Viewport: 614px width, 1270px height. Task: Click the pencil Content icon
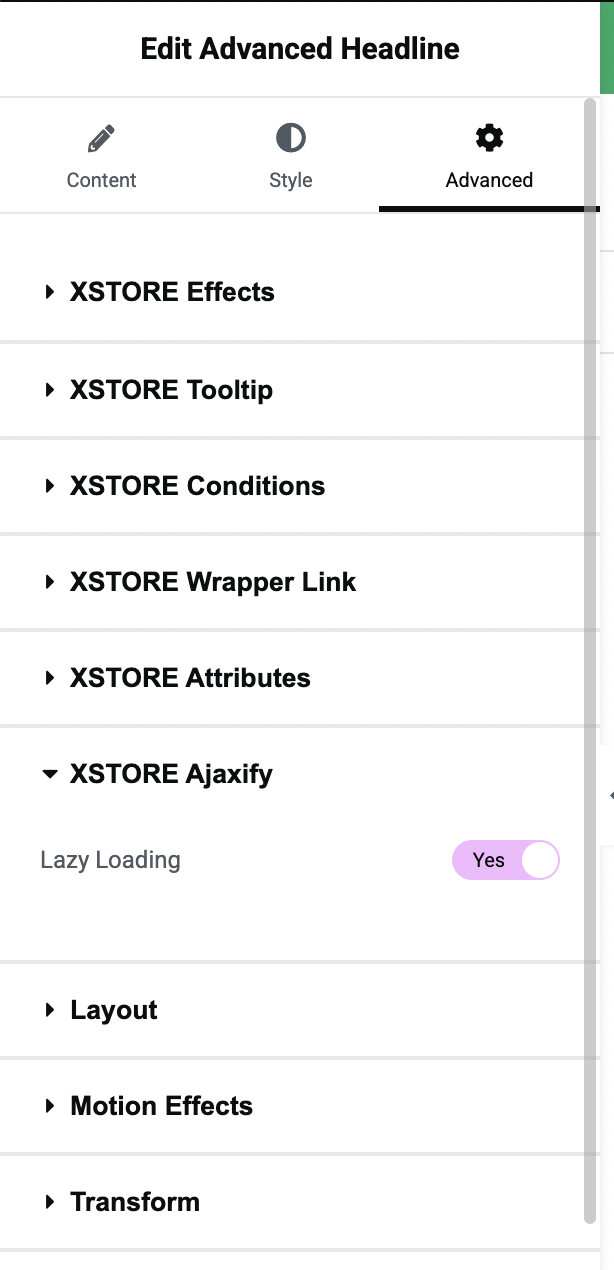[101, 138]
